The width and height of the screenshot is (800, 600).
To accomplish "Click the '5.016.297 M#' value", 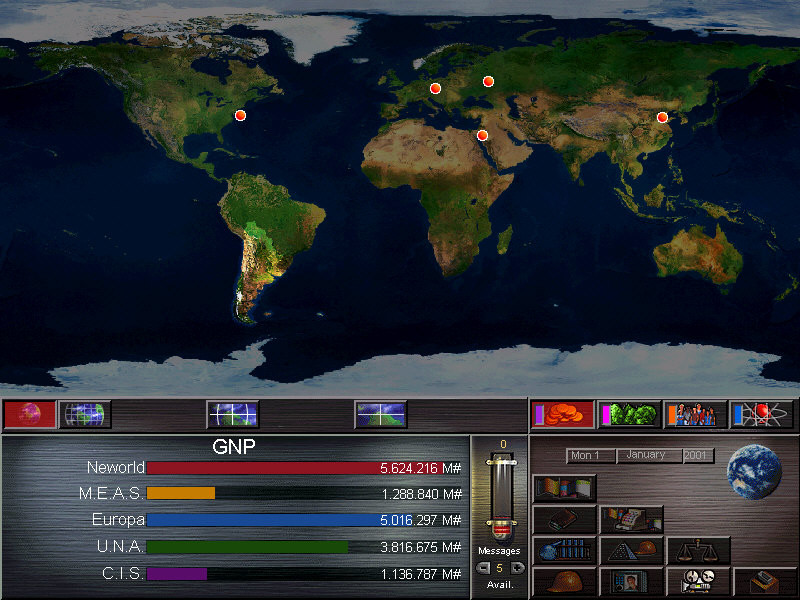I will point(420,520).
